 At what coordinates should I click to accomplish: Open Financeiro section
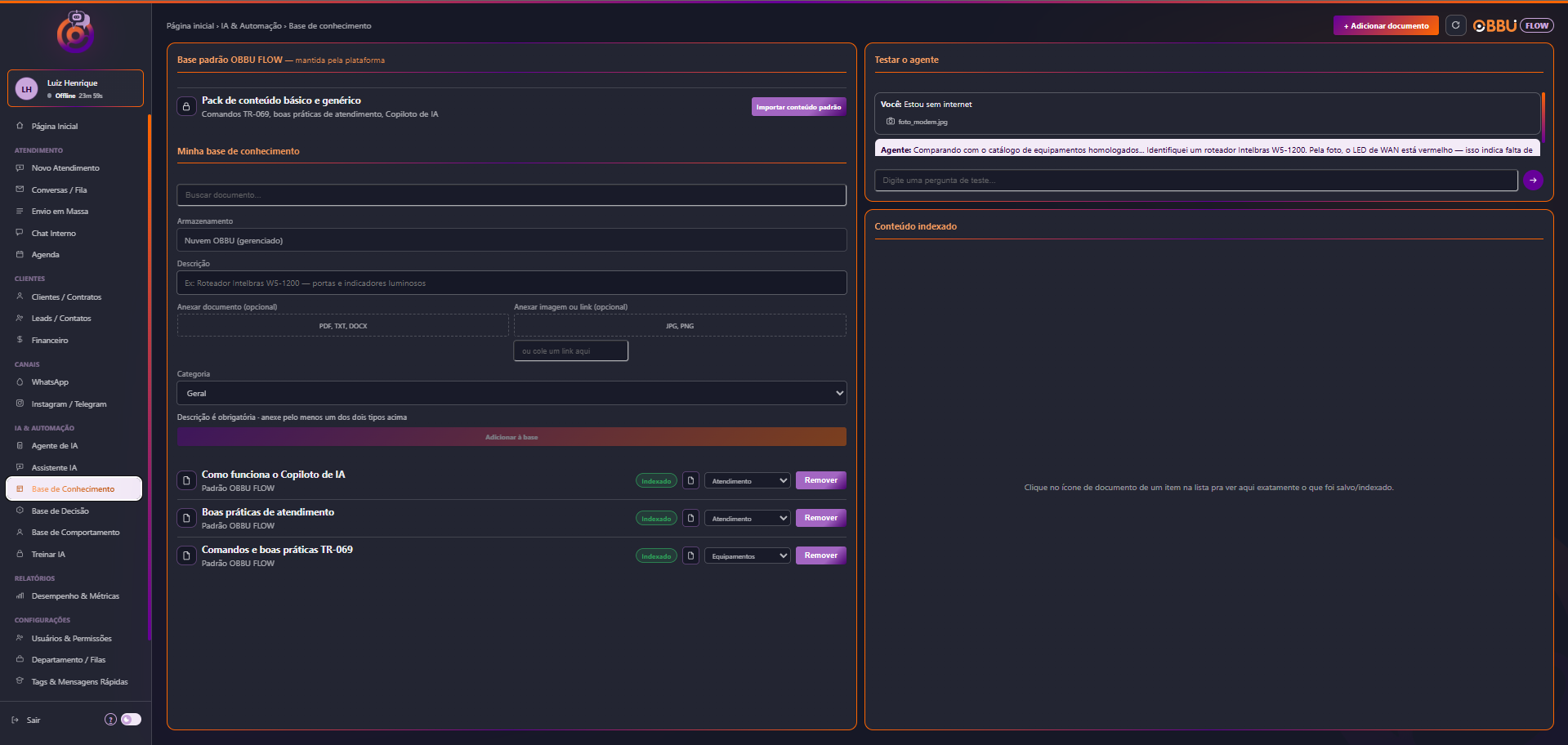point(50,341)
